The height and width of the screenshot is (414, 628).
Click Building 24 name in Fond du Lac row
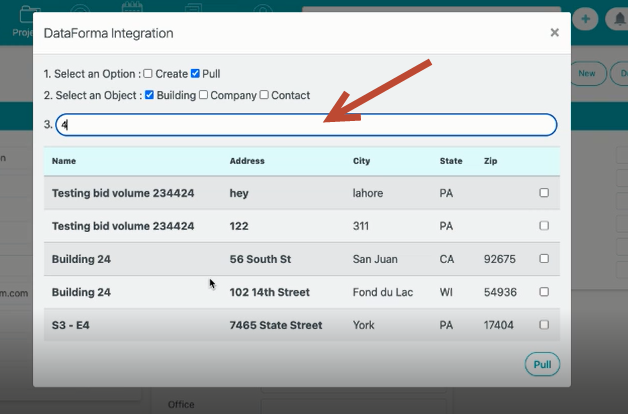coord(81,292)
